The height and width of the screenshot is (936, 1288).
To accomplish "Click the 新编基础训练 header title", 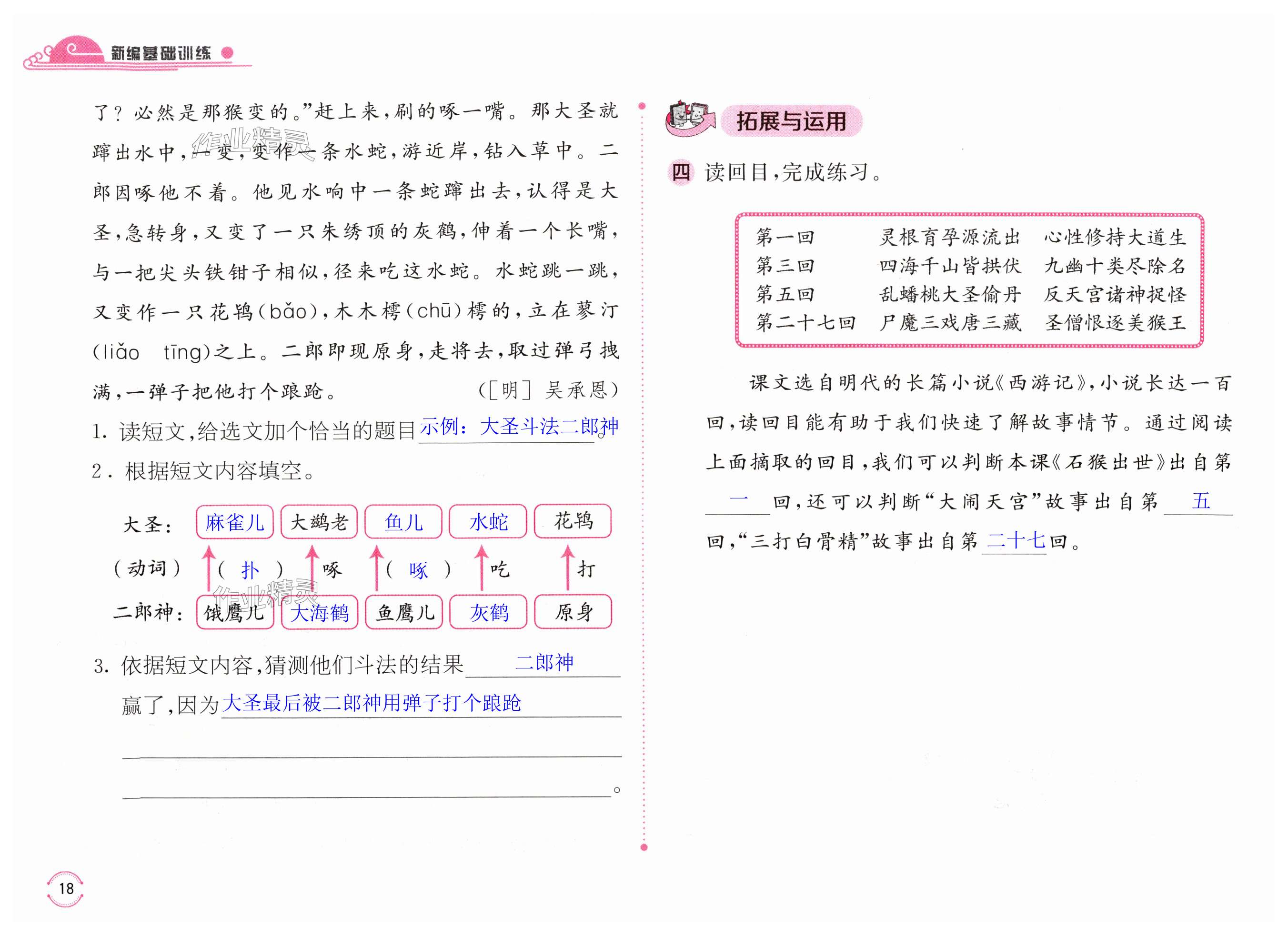I will coord(161,53).
